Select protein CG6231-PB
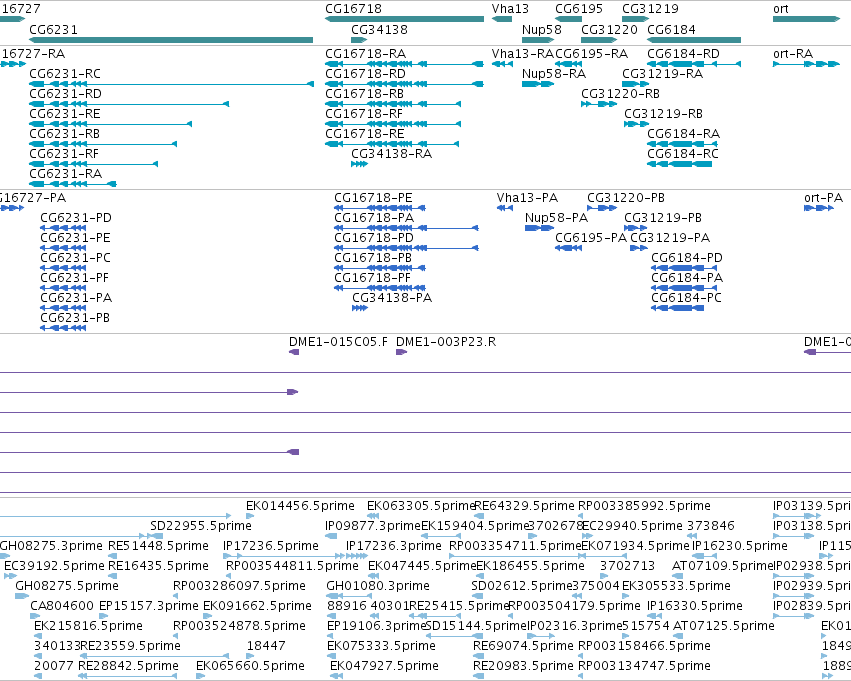Screen dimensions: 851x681 pos(63,328)
